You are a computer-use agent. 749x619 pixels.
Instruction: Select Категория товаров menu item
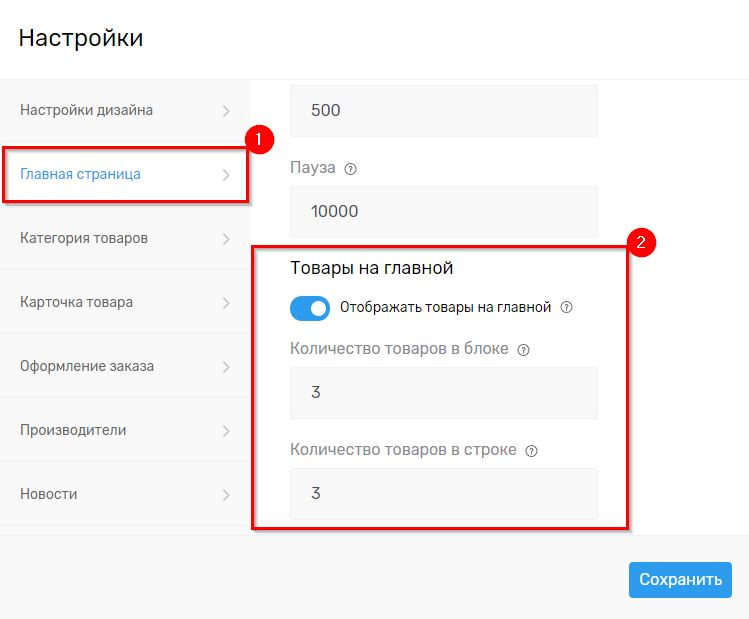pos(84,238)
